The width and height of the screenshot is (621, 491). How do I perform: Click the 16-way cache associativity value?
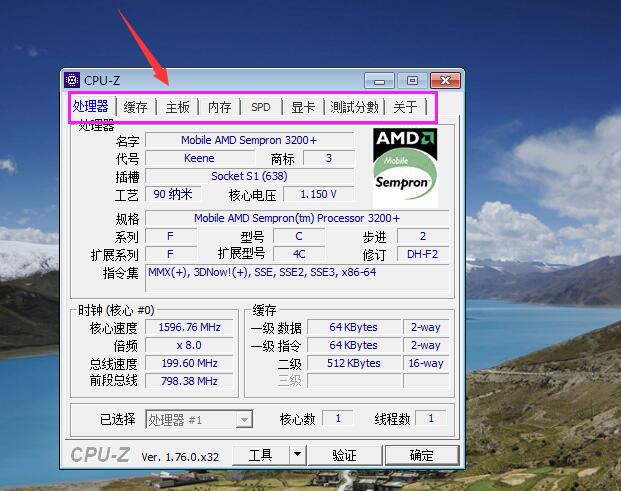point(426,363)
